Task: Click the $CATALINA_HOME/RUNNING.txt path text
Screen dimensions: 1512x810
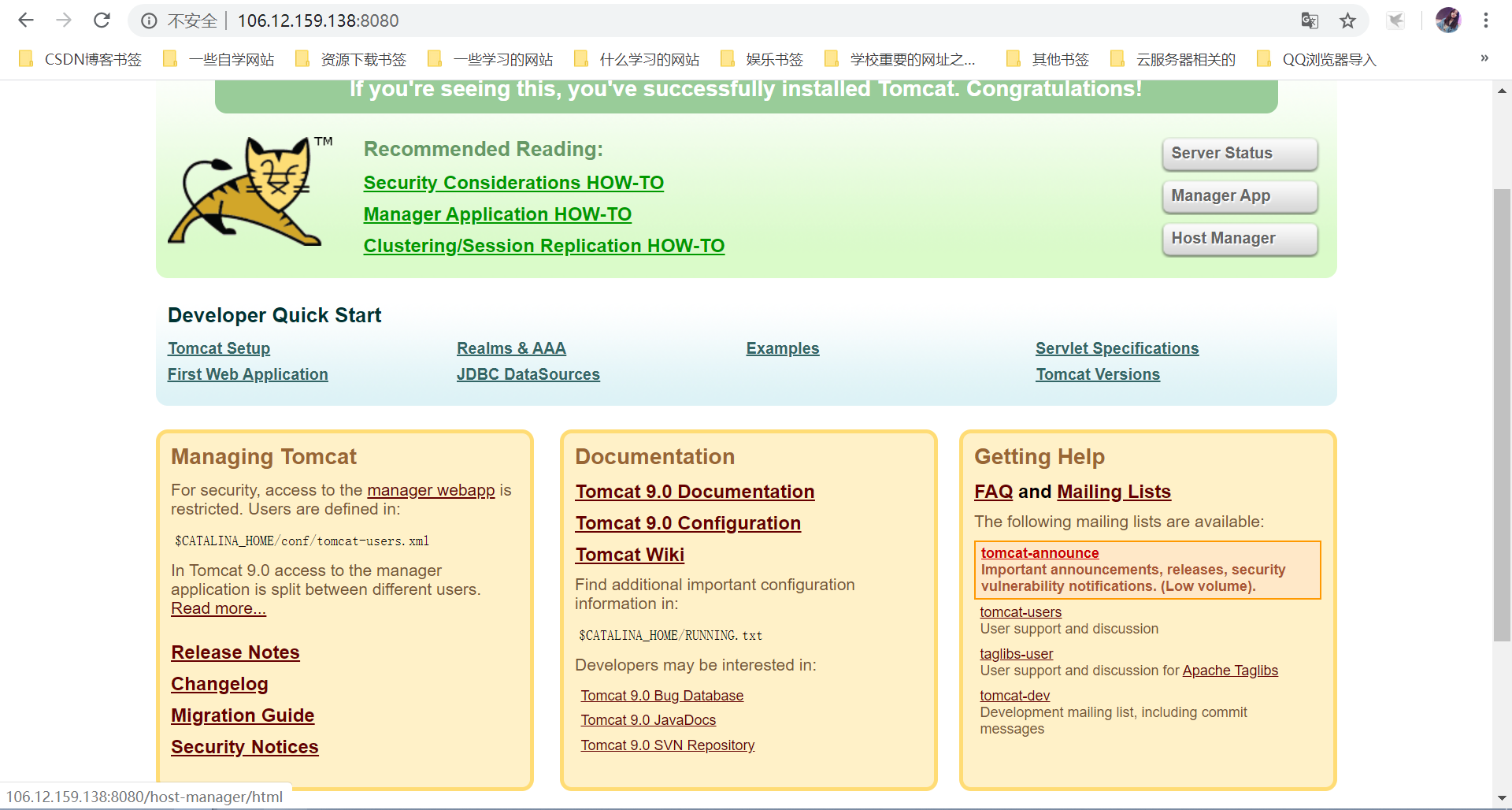Action: pos(670,635)
